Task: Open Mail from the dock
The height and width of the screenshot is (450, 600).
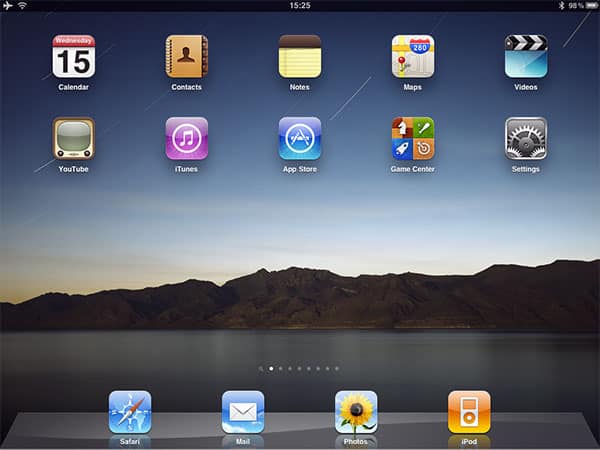Action: tap(243, 412)
